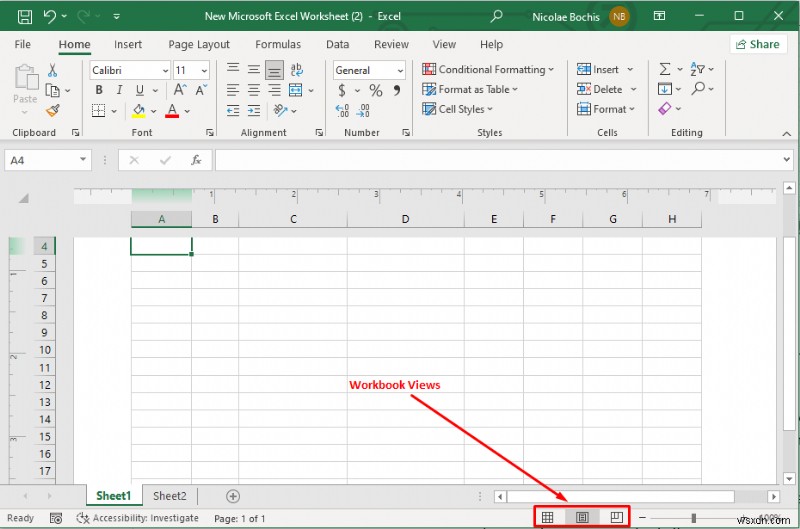Increase indent in Alignment group

(x=254, y=111)
